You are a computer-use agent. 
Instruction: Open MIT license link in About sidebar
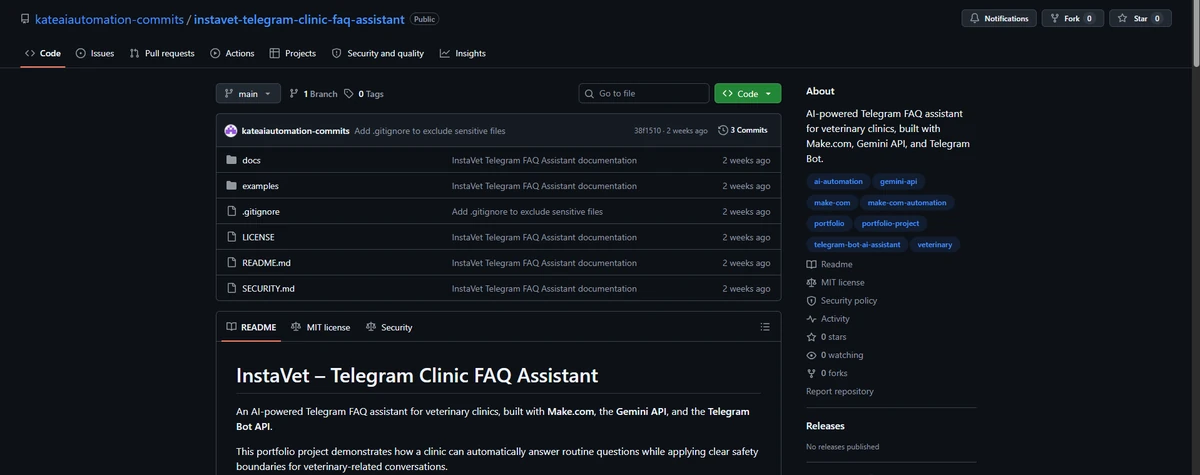point(836,282)
